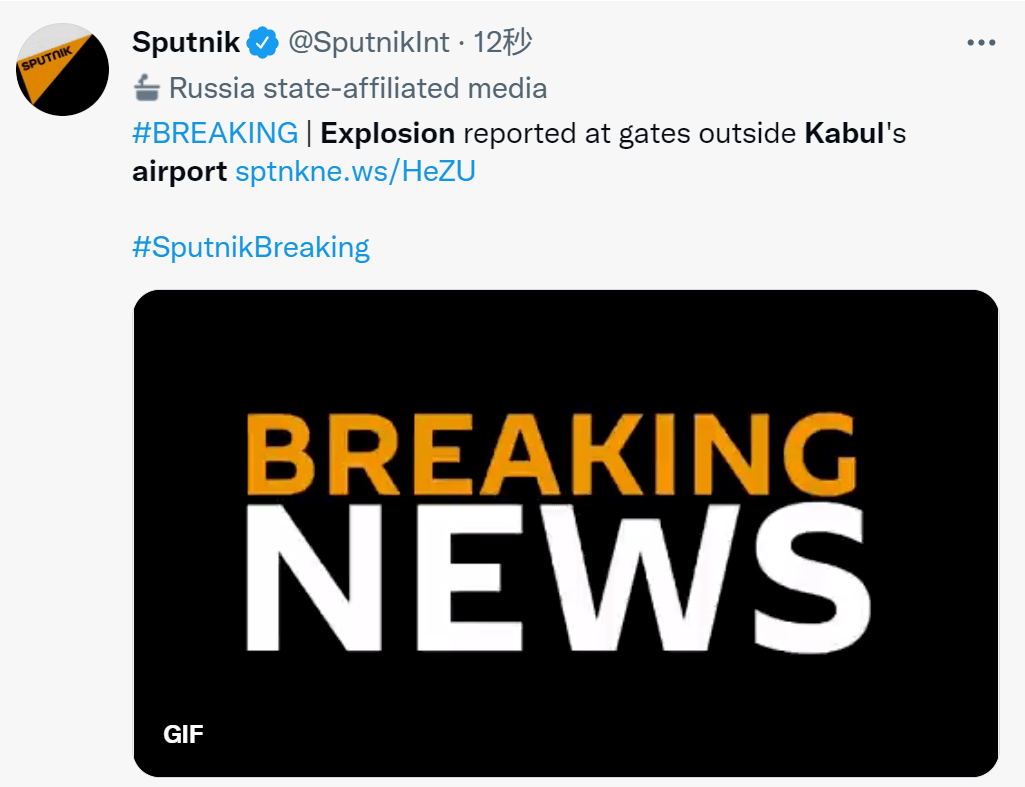Open Sputnik's profile picture avatar
The width and height of the screenshot is (1025, 787).
tap(63, 69)
